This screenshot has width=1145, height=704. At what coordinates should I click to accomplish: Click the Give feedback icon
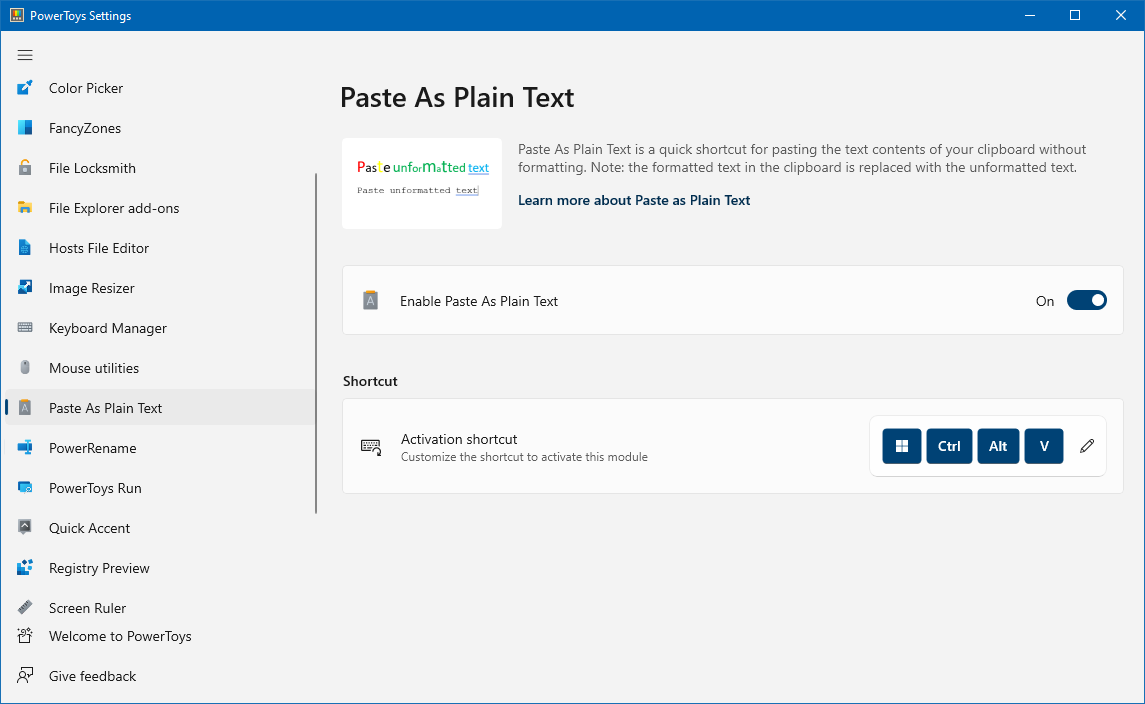(x=25, y=676)
